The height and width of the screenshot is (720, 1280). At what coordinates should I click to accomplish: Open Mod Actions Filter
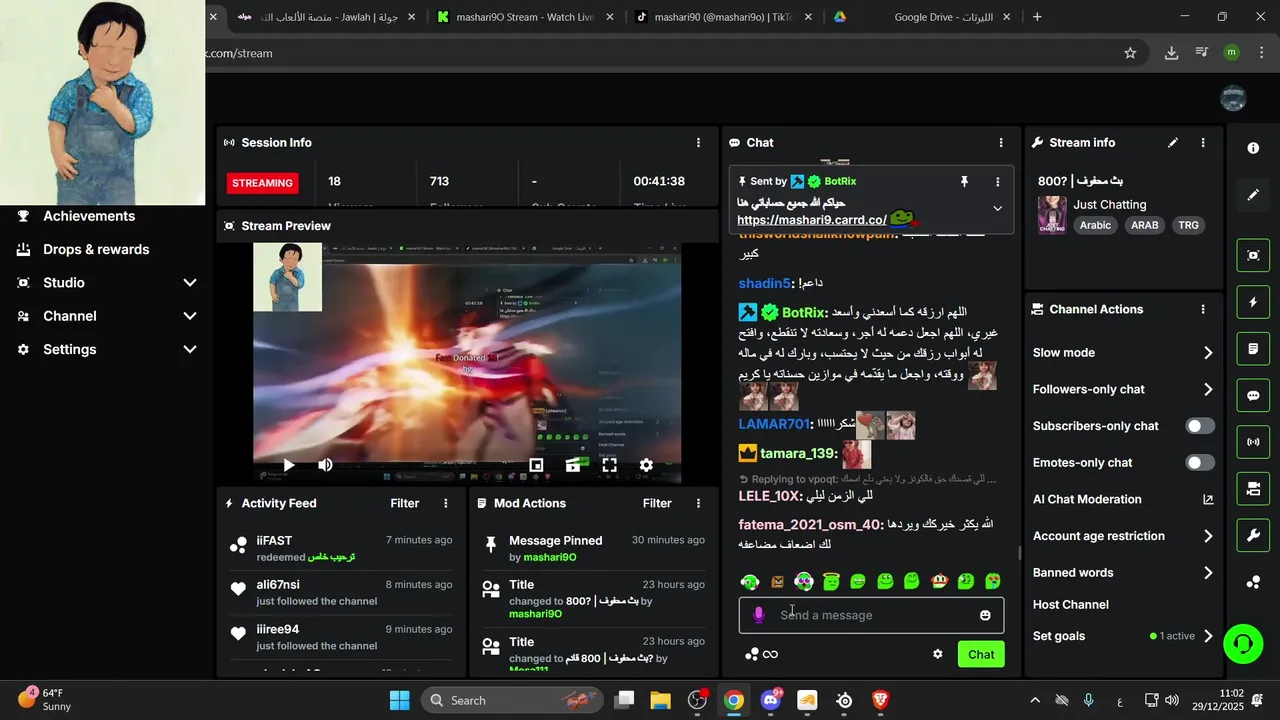(657, 503)
